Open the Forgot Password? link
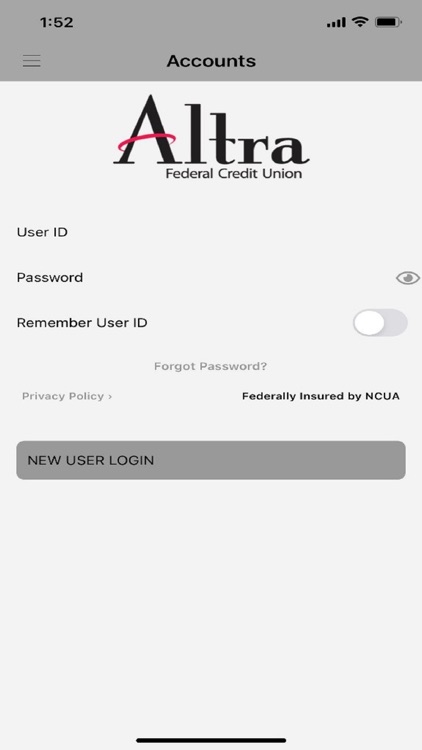The height and width of the screenshot is (750, 422). [211, 366]
